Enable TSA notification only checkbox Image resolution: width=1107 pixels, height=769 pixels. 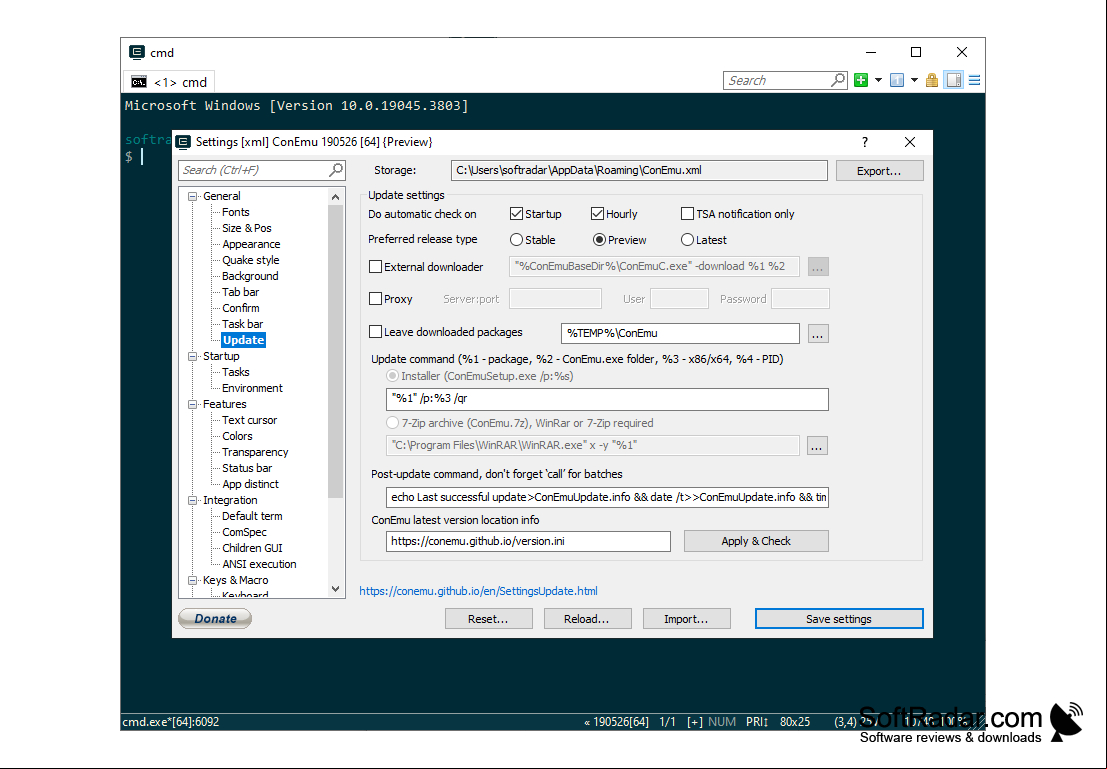tap(687, 214)
